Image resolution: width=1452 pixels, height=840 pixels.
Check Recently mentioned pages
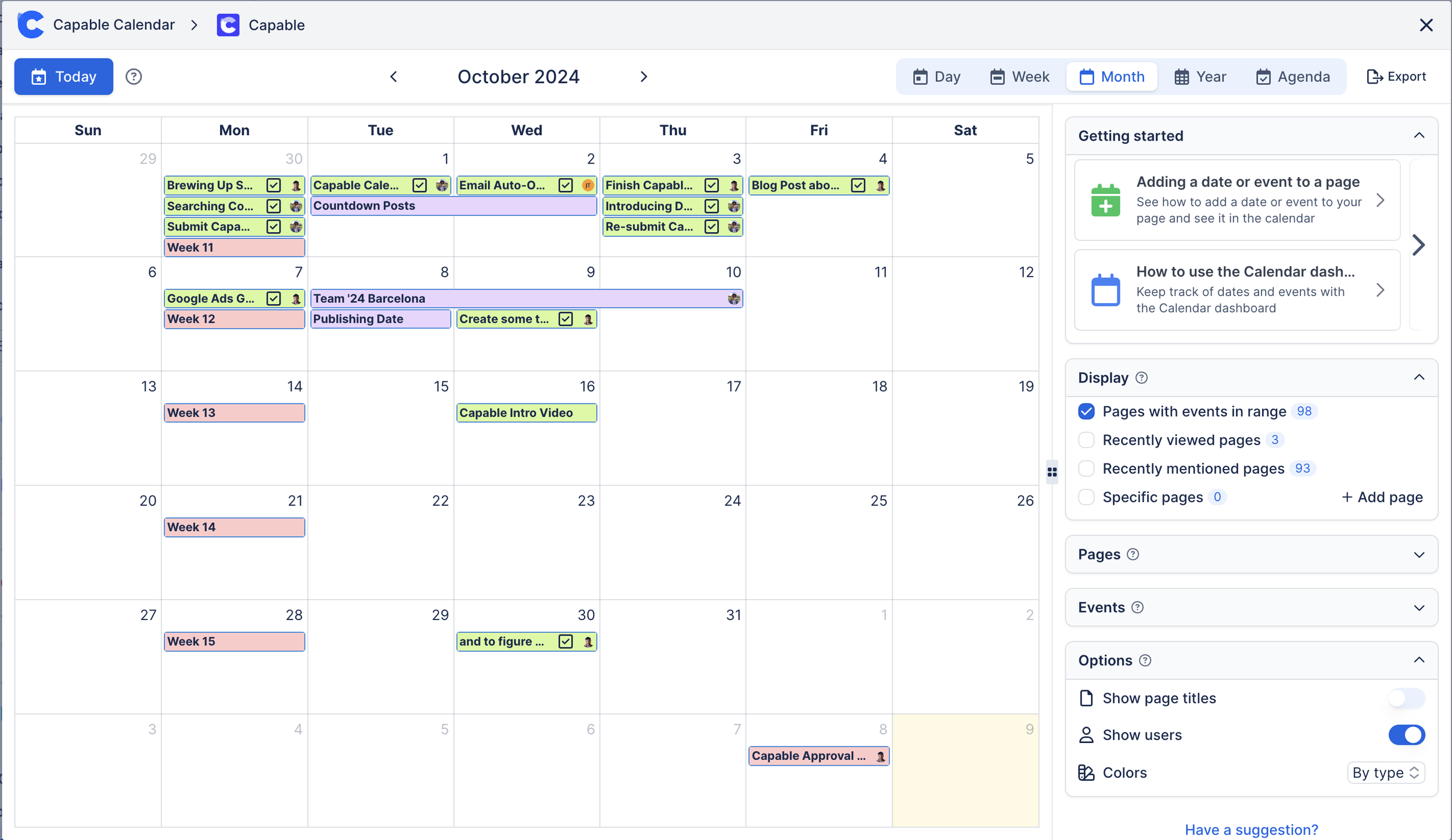(1086, 468)
